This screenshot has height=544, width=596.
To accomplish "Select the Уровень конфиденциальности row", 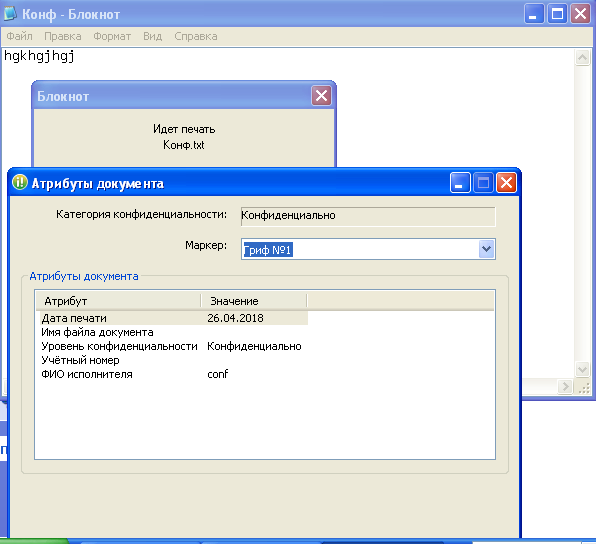I will click(x=173, y=346).
